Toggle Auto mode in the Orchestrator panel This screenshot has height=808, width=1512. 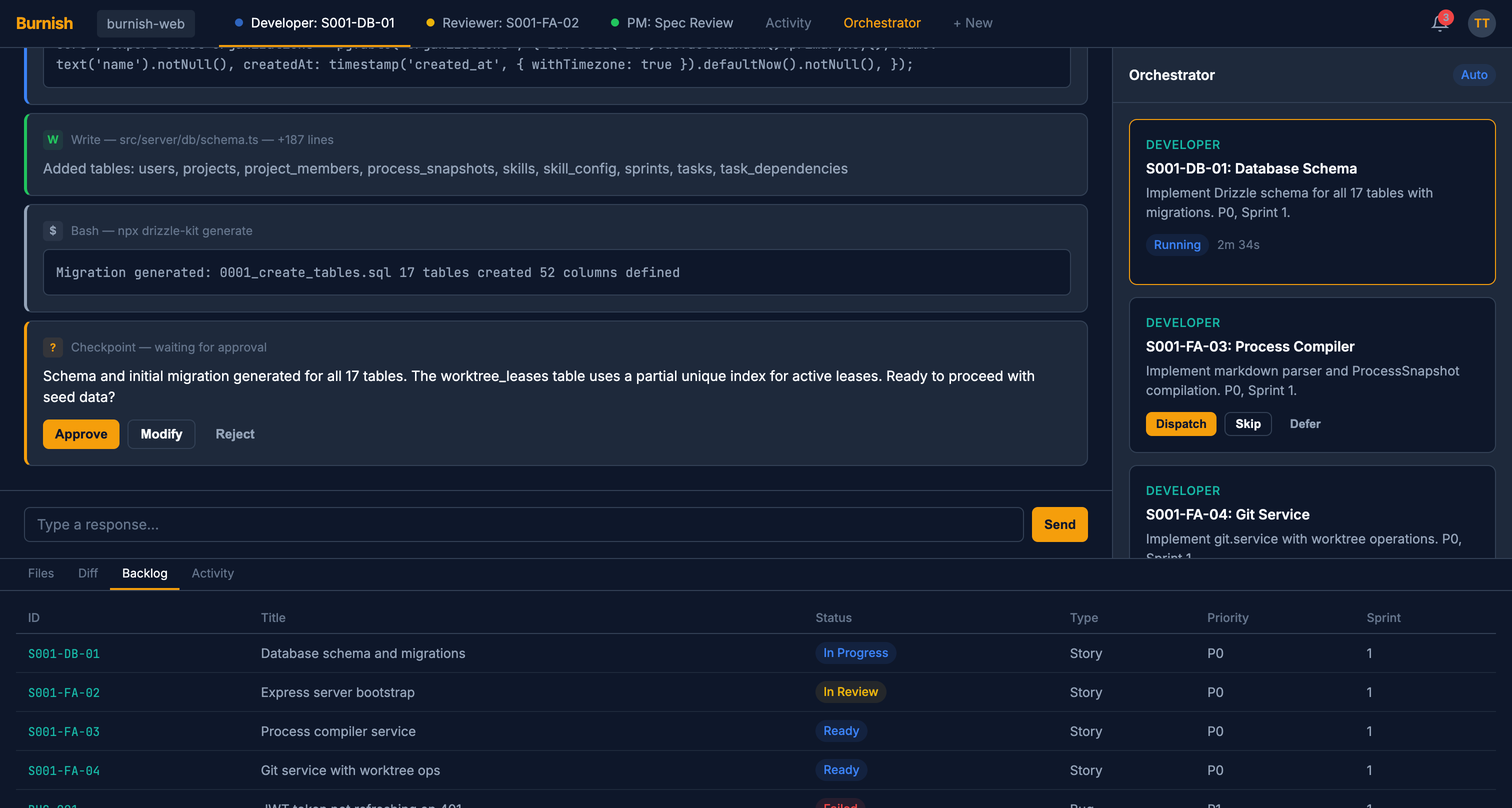[1473, 74]
